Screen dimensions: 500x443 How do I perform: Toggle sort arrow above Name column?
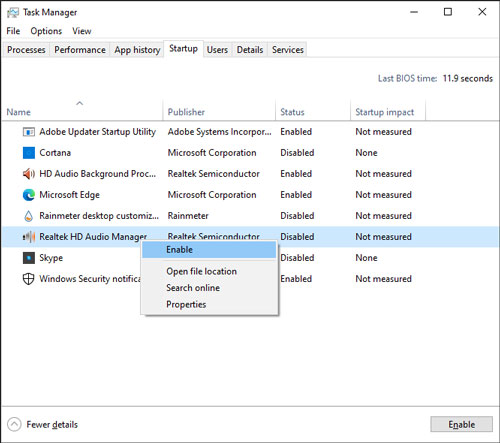pos(79,103)
